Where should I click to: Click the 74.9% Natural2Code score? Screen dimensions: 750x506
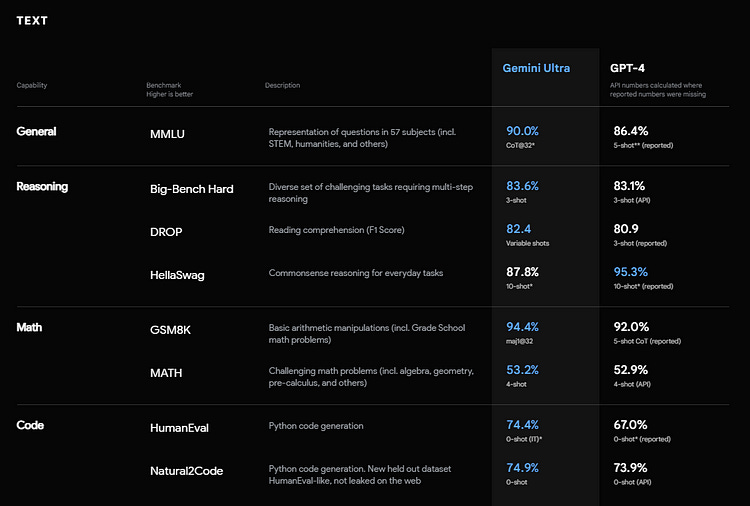coord(522,468)
